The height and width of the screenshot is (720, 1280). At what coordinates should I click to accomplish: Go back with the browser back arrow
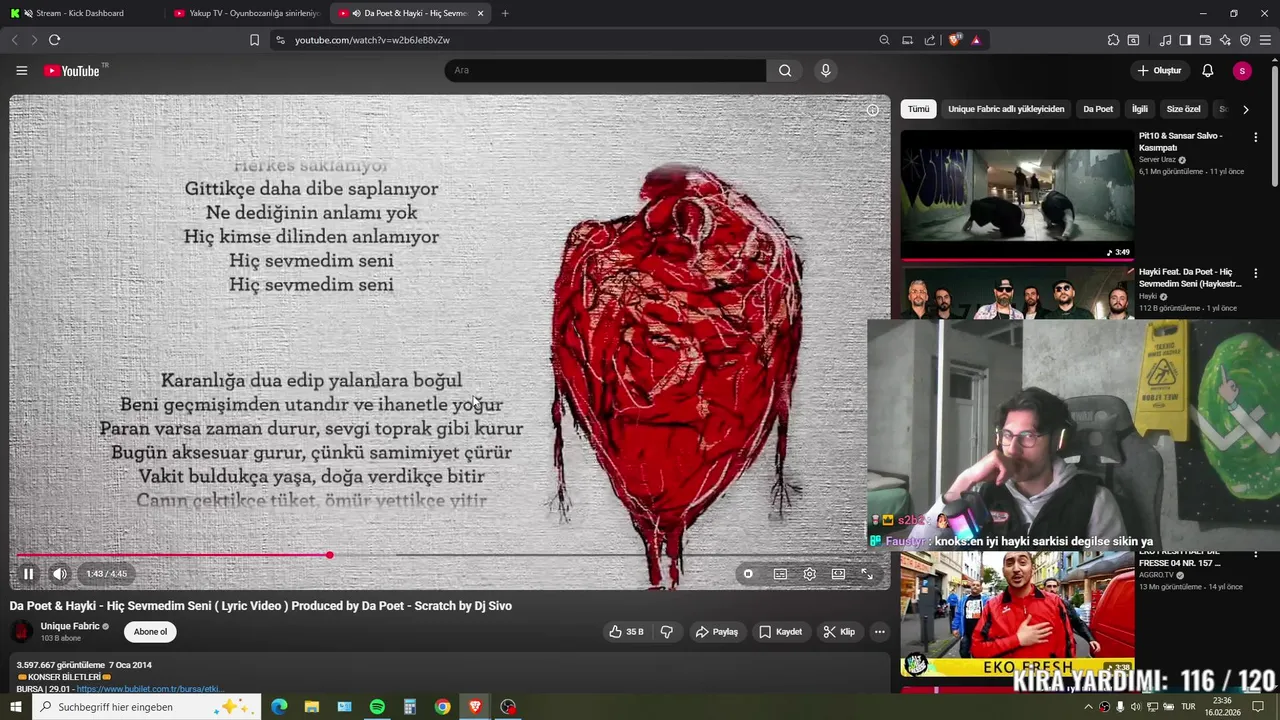click(x=14, y=40)
